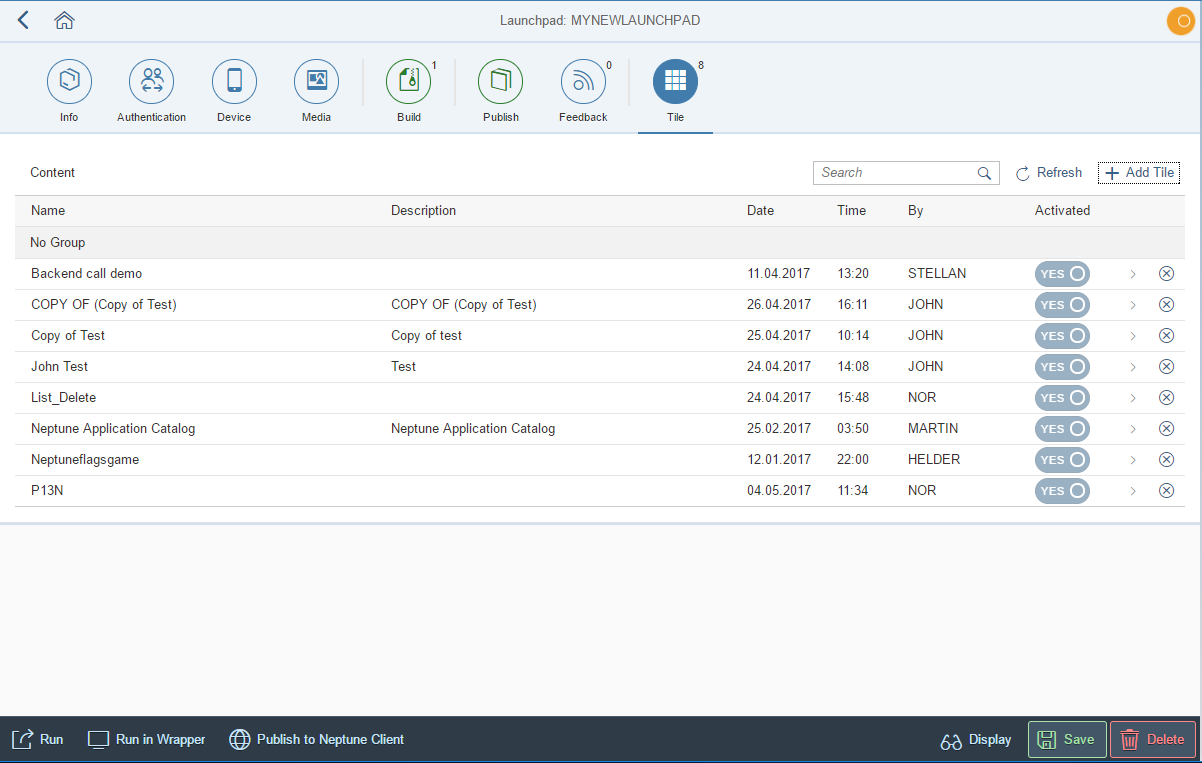Delete the launchpad

tap(1153, 740)
